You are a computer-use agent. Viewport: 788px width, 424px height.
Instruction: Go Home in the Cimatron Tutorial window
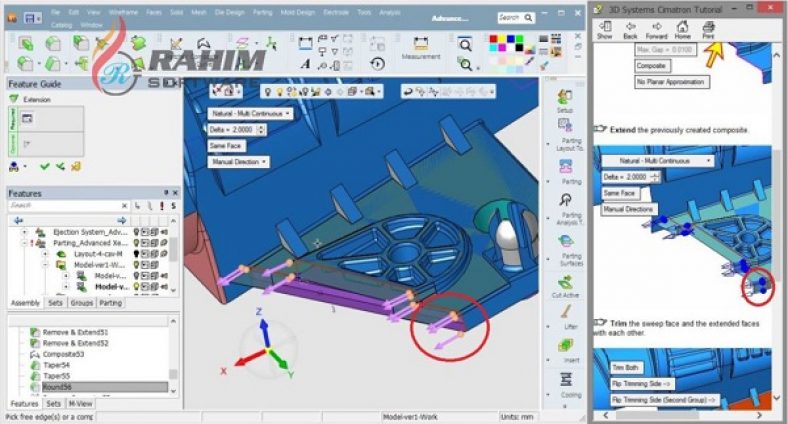click(682, 30)
